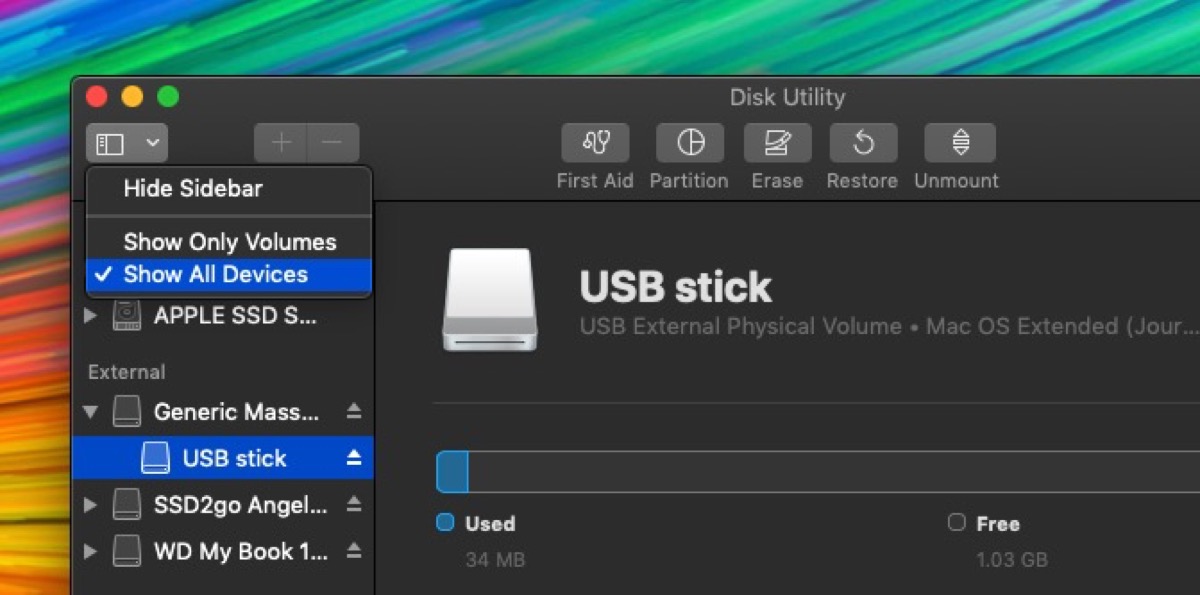Choose Hide Sidebar from the menu
The width and height of the screenshot is (1200, 595).
pyautogui.click(x=193, y=189)
